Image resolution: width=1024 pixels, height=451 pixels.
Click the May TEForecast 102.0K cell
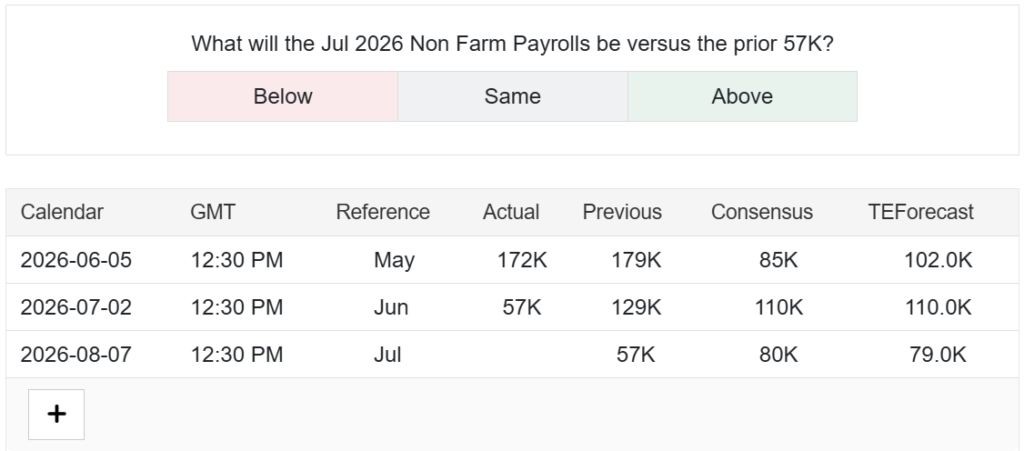[938, 260]
